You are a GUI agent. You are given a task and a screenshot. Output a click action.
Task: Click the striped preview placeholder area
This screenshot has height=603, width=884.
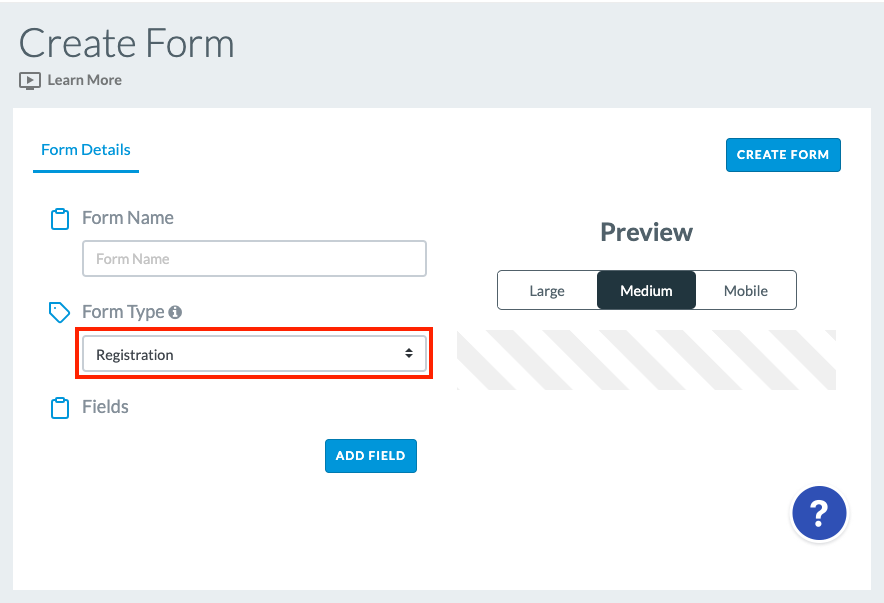click(x=646, y=360)
